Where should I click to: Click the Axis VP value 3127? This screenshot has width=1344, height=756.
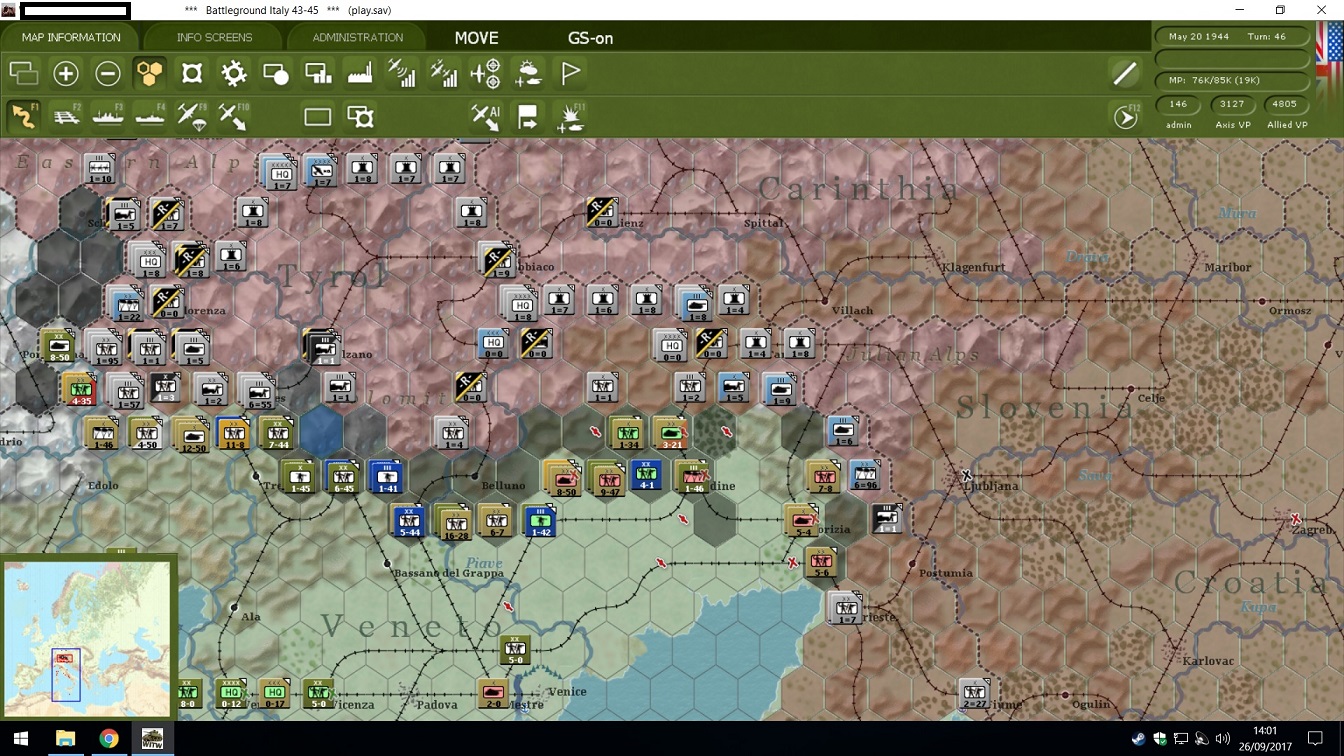click(1232, 104)
